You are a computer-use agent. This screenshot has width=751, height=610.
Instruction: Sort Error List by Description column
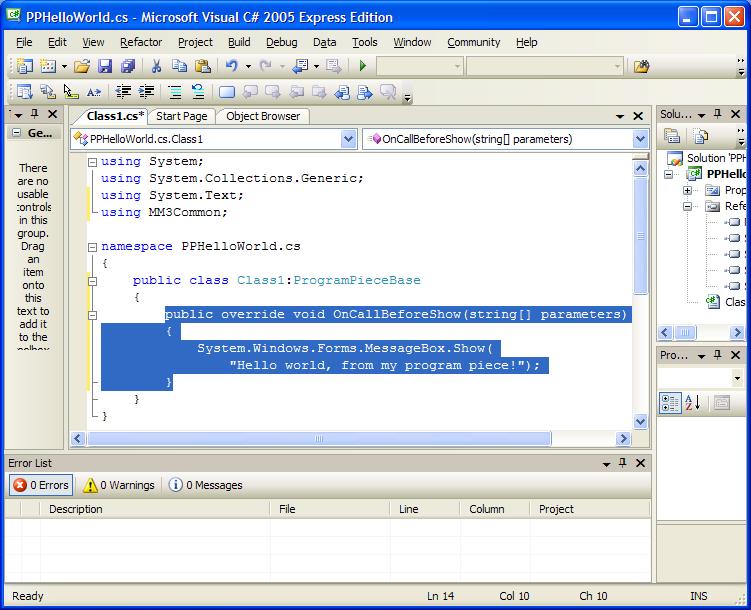[155, 509]
